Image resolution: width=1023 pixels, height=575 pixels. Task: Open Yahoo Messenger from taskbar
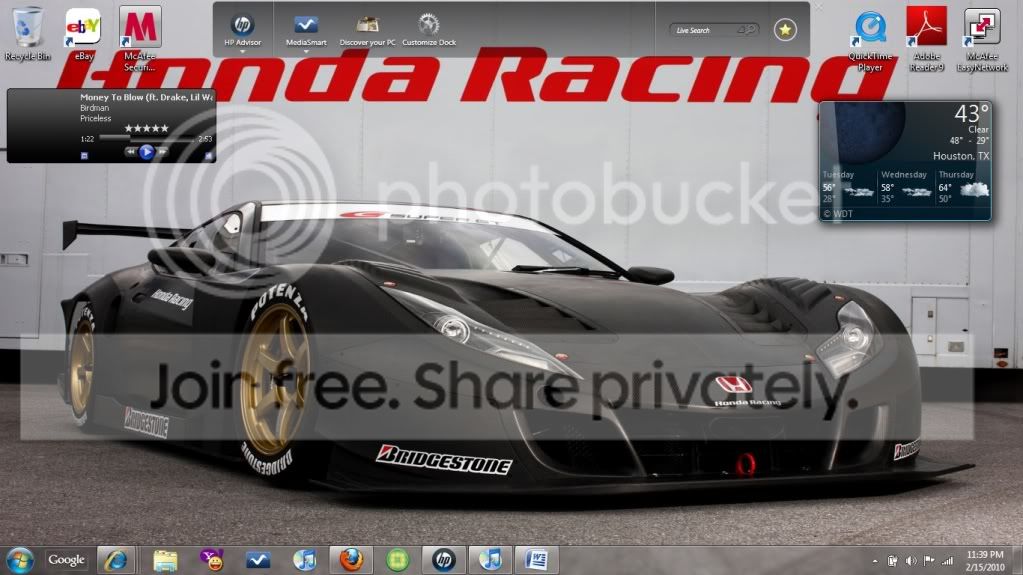click(212, 560)
